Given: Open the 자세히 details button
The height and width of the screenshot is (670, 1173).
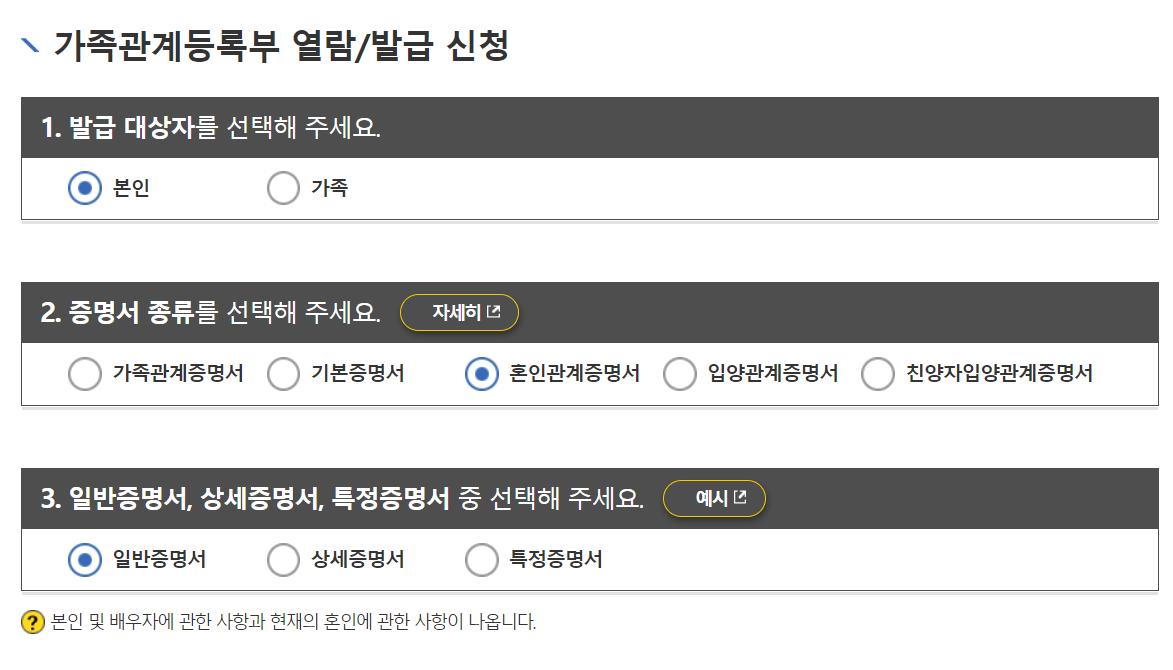Looking at the screenshot, I should pos(459,312).
